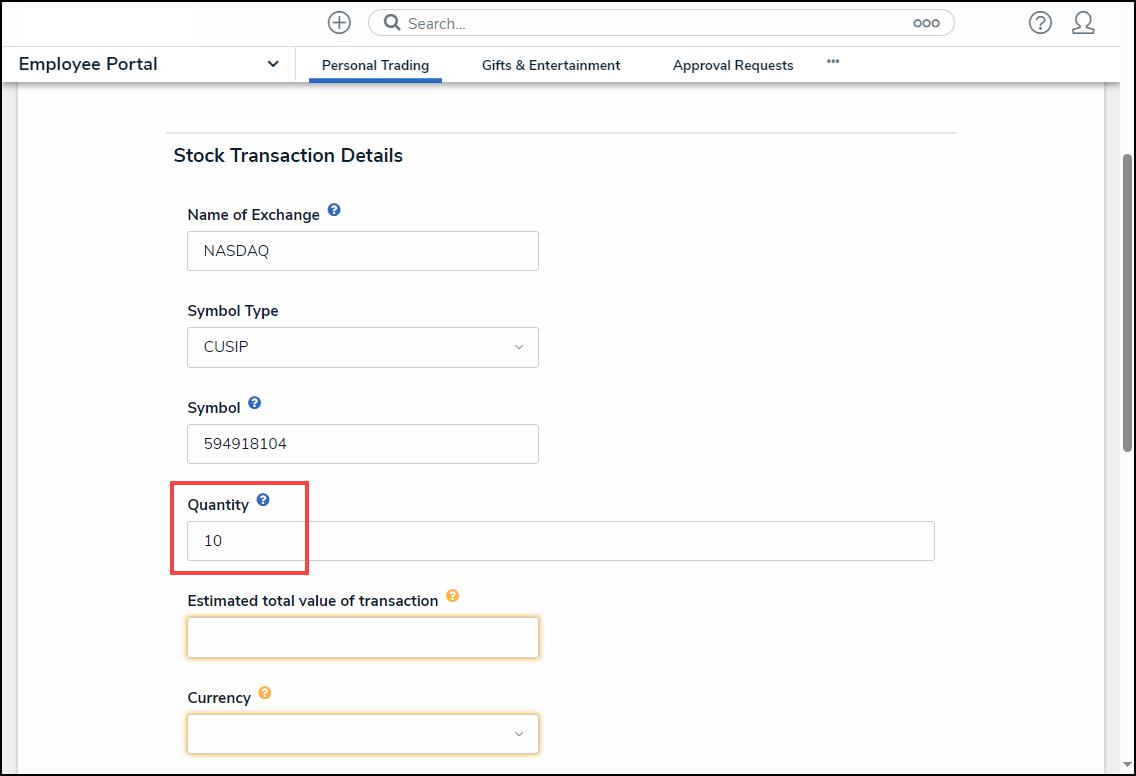This screenshot has width=1136, height=776.
Task: Switch to the Personal Trading tab
Action: click(x=375, y=65)
